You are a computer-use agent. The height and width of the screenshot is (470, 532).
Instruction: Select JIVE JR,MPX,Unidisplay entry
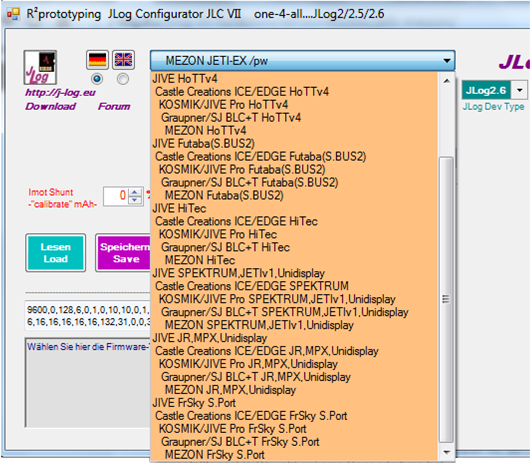294,338
